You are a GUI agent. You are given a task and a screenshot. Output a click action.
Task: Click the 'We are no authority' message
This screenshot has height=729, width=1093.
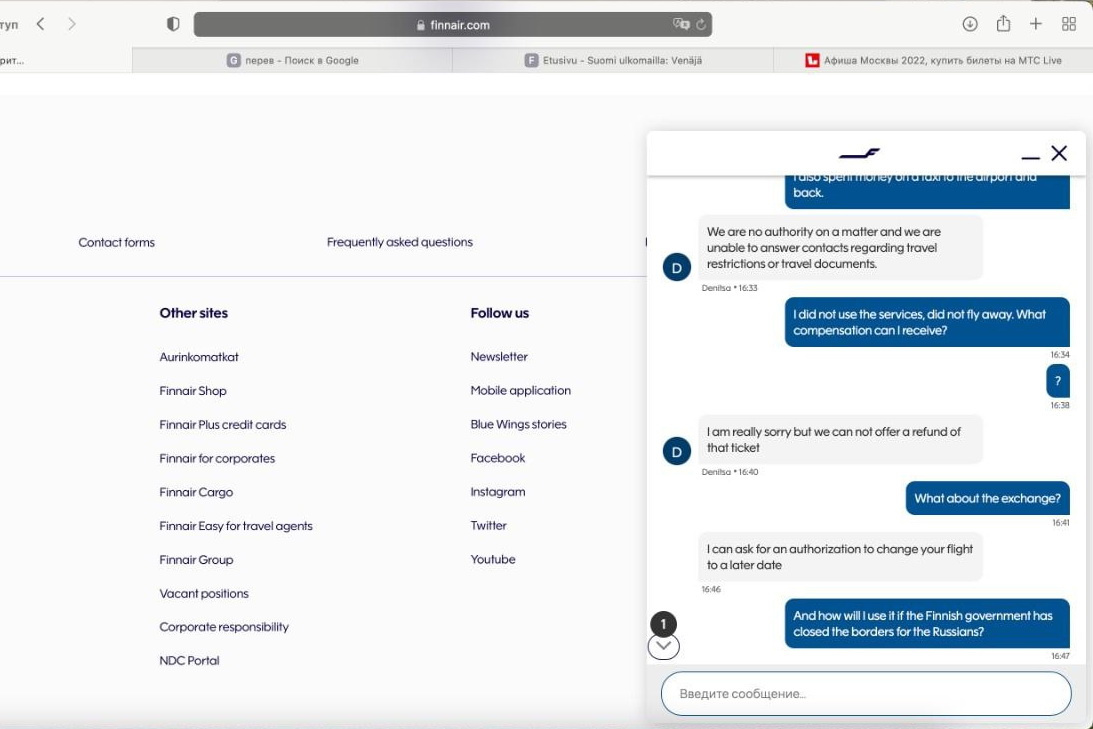[x=841, y=247]
